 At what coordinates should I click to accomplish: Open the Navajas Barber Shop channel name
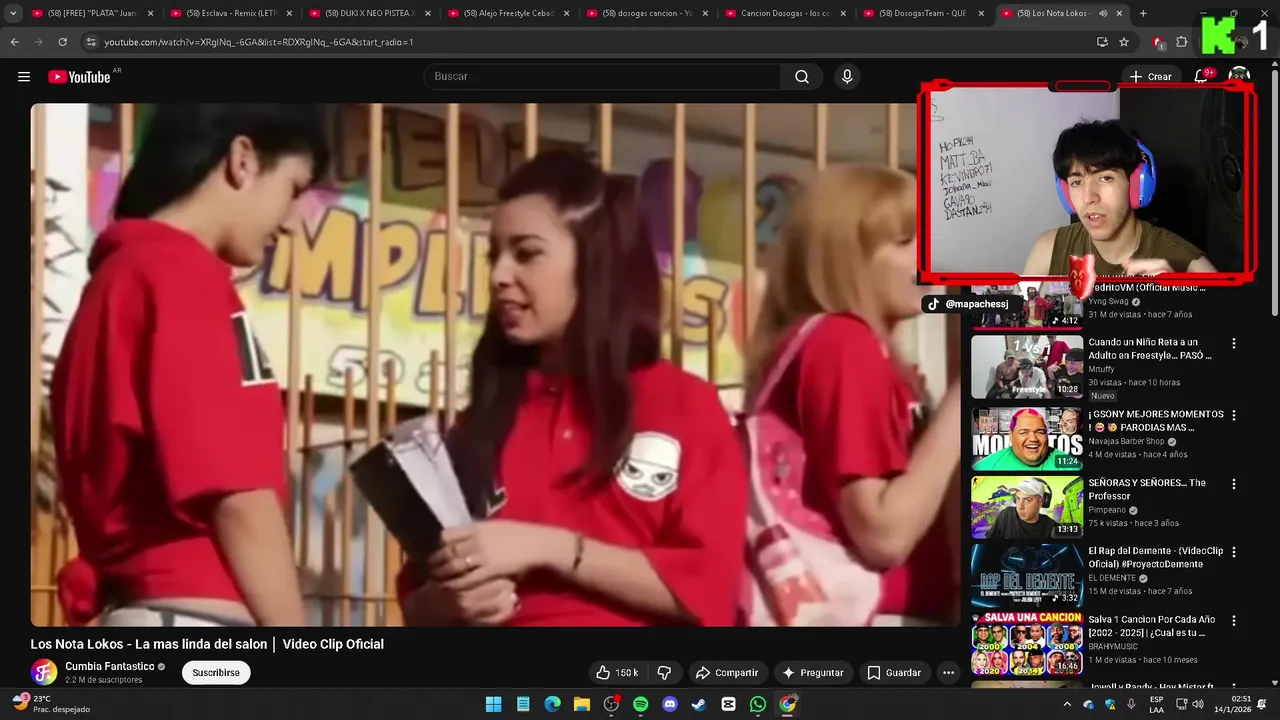[x=1126, y=441]
